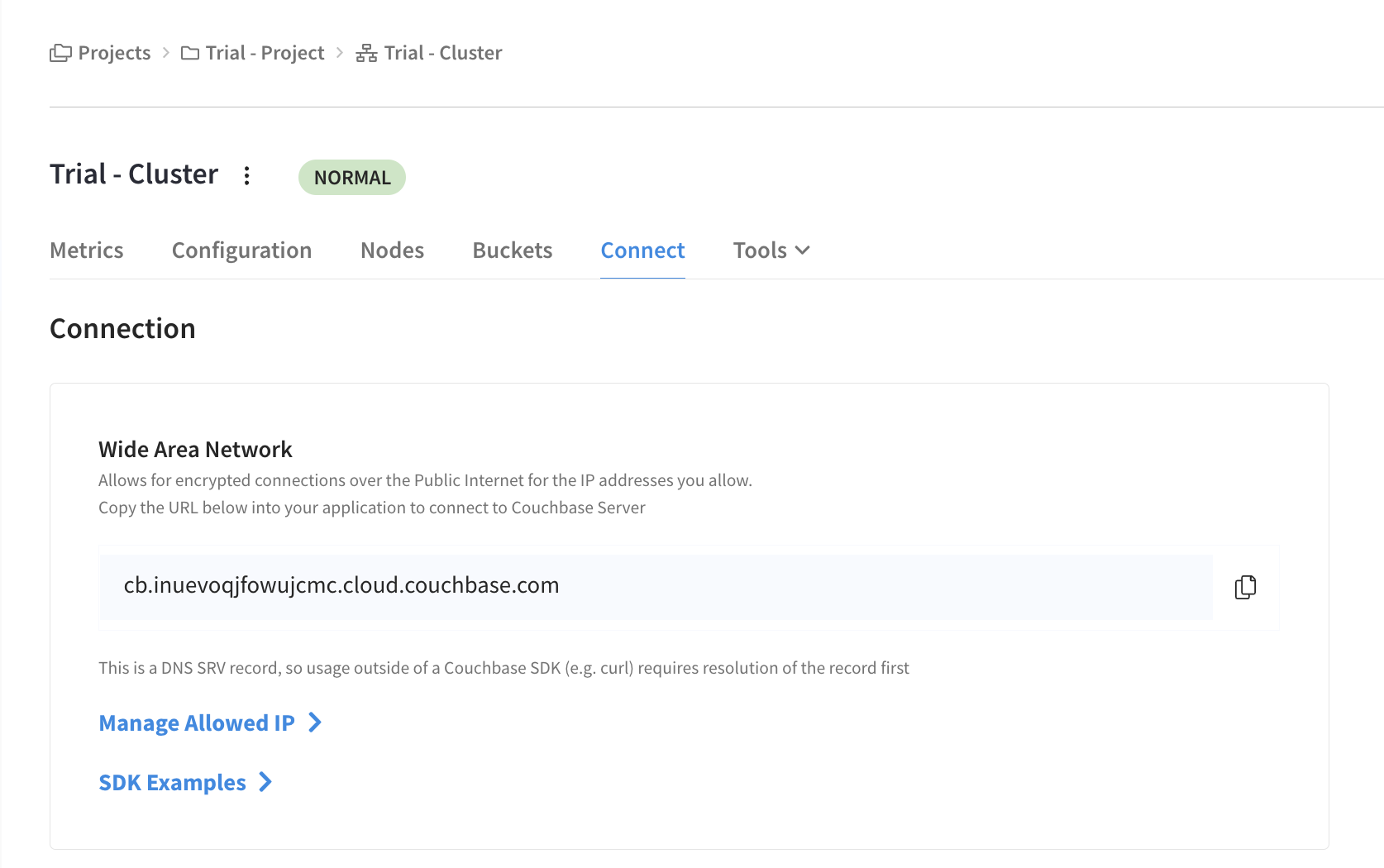Click the NORMAL status badge
The height and width of the screenshot is (868, 1384).
pyautogui.click(x=351, y=176)
